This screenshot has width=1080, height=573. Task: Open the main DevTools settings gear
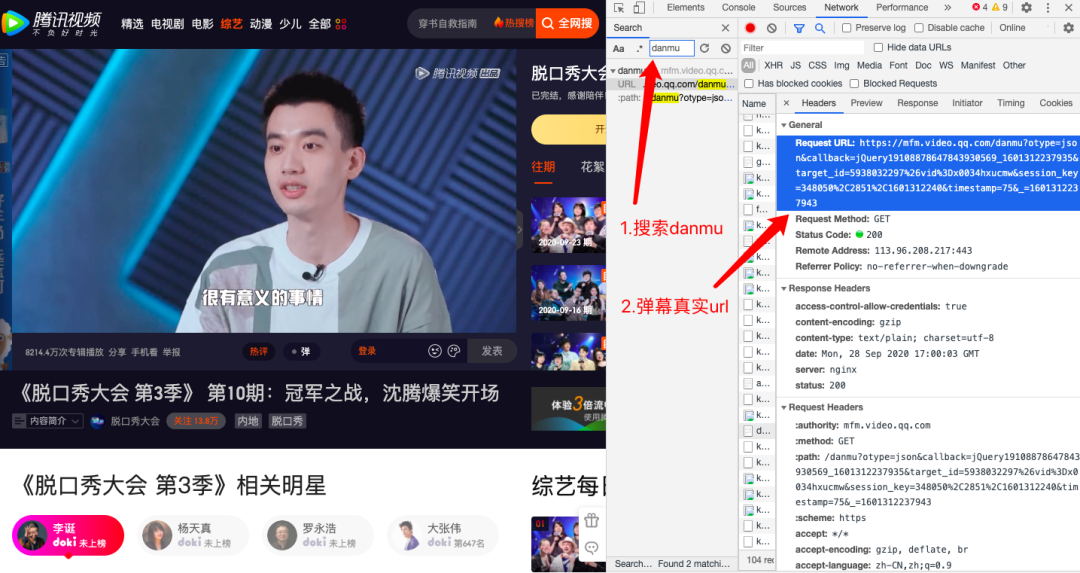(1026, 8)
